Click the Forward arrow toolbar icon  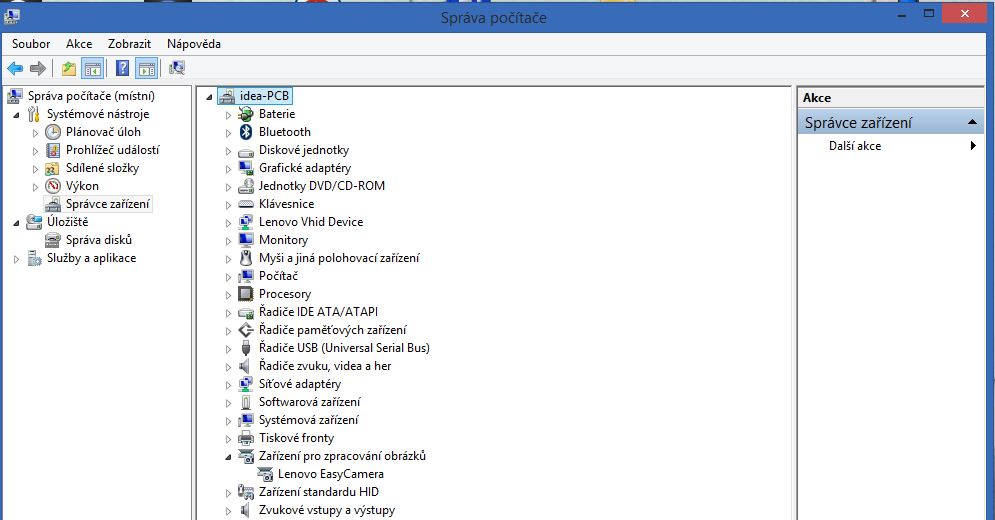click(x=38, y=69)
